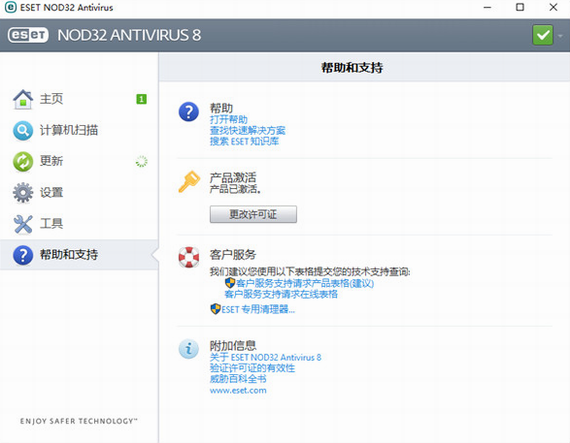
Task: Click the info icon beside 附加信息
Action: pyautogui.click(x=189, y=349)
